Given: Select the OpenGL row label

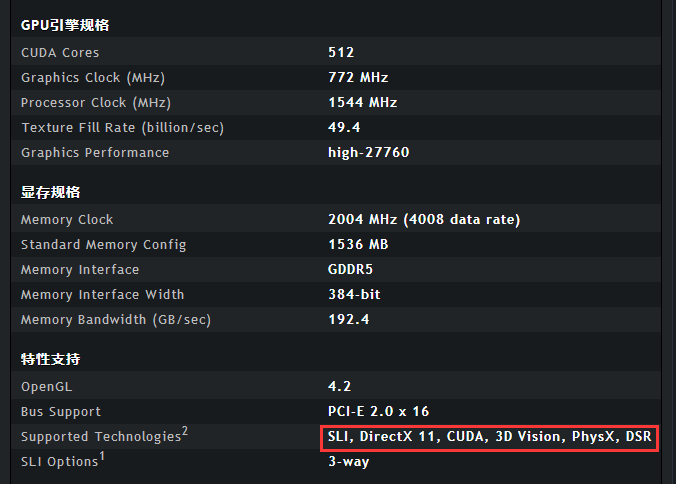Looking at the screenshot, I should pyautogui.click(x=47, y=386).
